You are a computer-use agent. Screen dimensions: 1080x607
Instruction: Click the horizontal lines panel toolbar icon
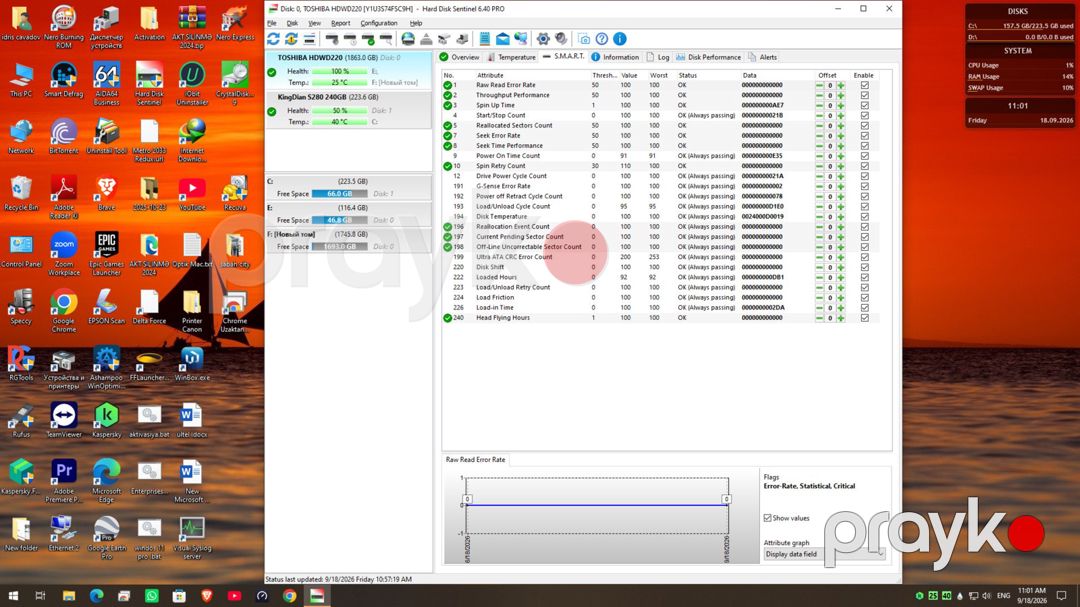(x=309, y=39)
